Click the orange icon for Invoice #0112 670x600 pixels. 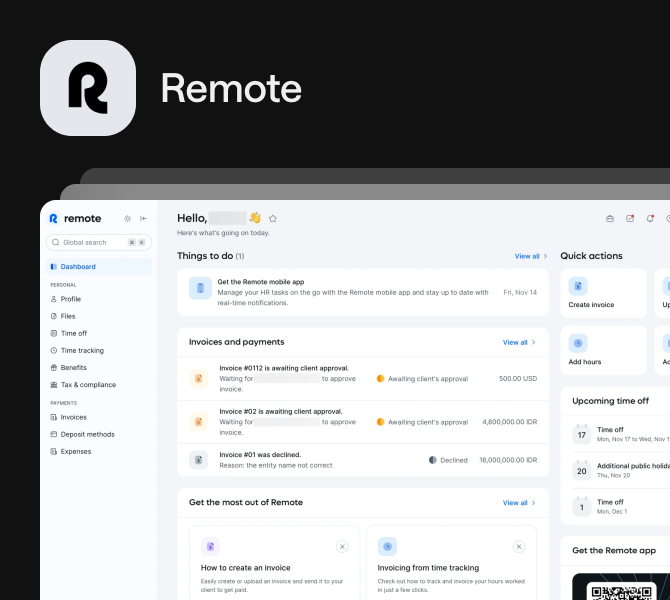[199, 379]
